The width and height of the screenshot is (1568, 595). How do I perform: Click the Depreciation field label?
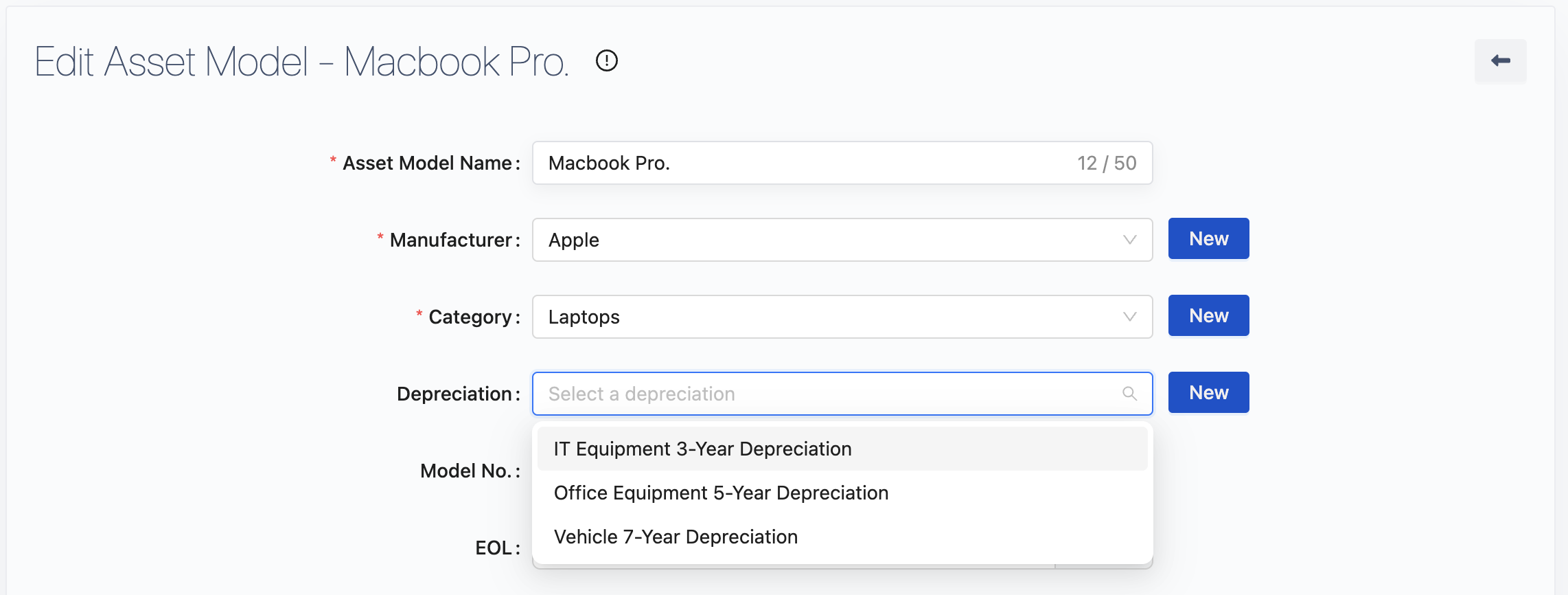(x=454, y=394)
